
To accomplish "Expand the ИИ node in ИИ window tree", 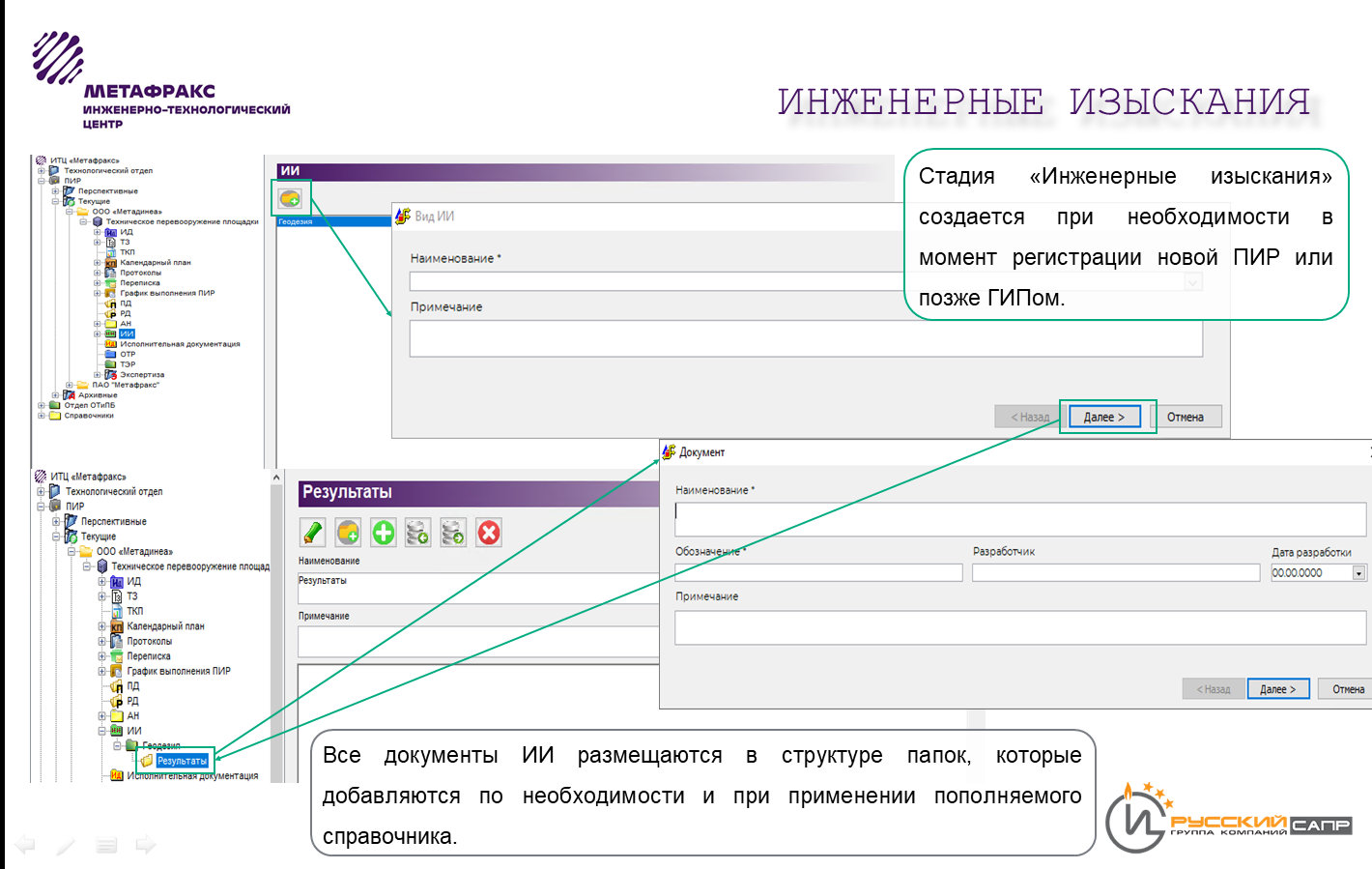I will pyautogui.click(x=98, y=334).
